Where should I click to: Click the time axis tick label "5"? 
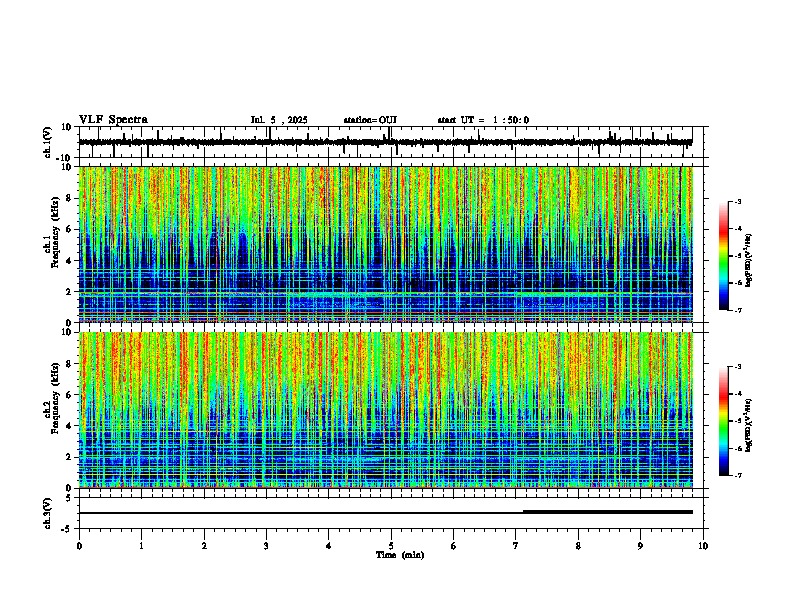pyautogui.click(x=391, y=546)
